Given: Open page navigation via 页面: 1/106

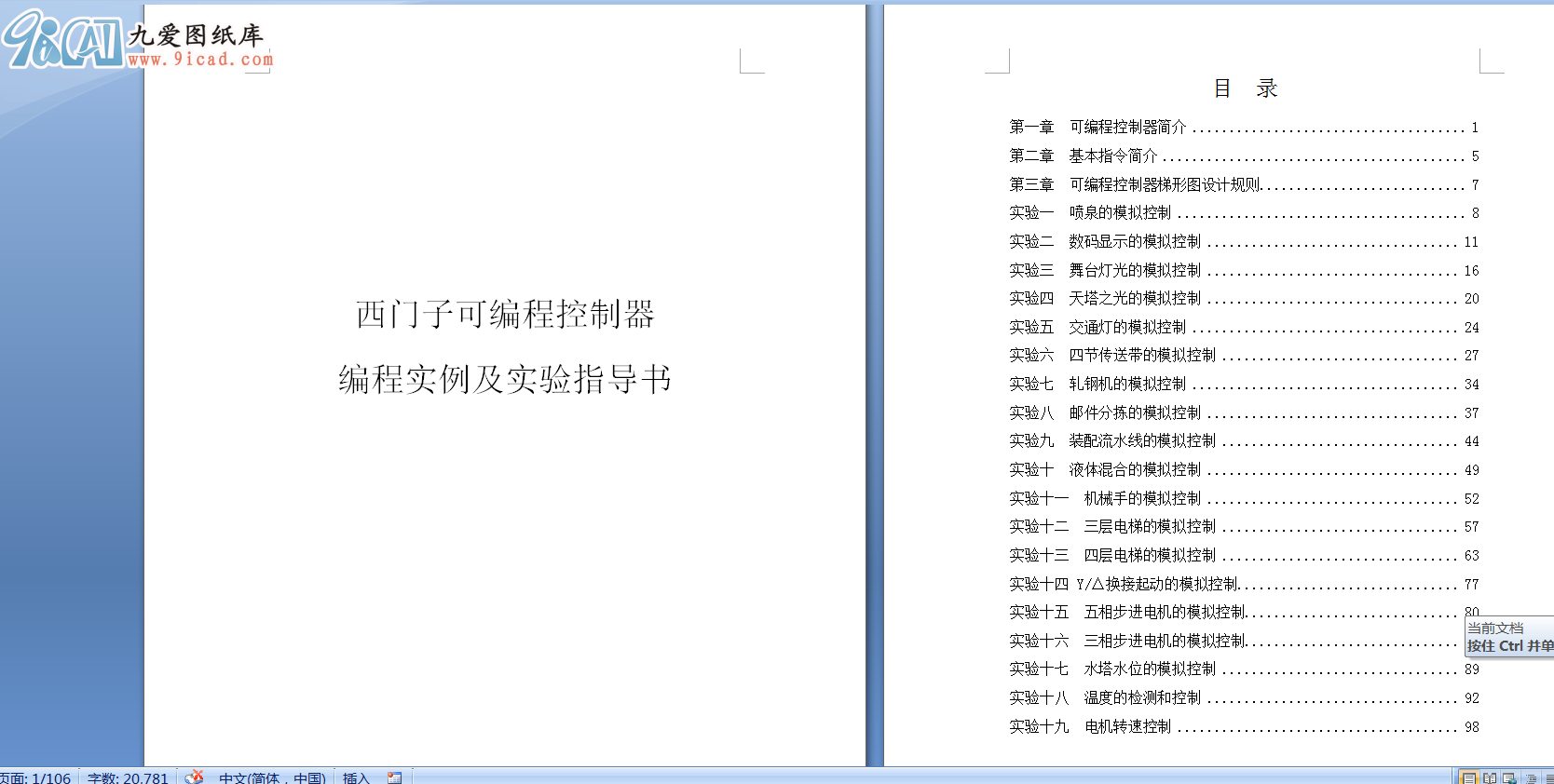Looking at the screenshot, I should pos(35,777).
